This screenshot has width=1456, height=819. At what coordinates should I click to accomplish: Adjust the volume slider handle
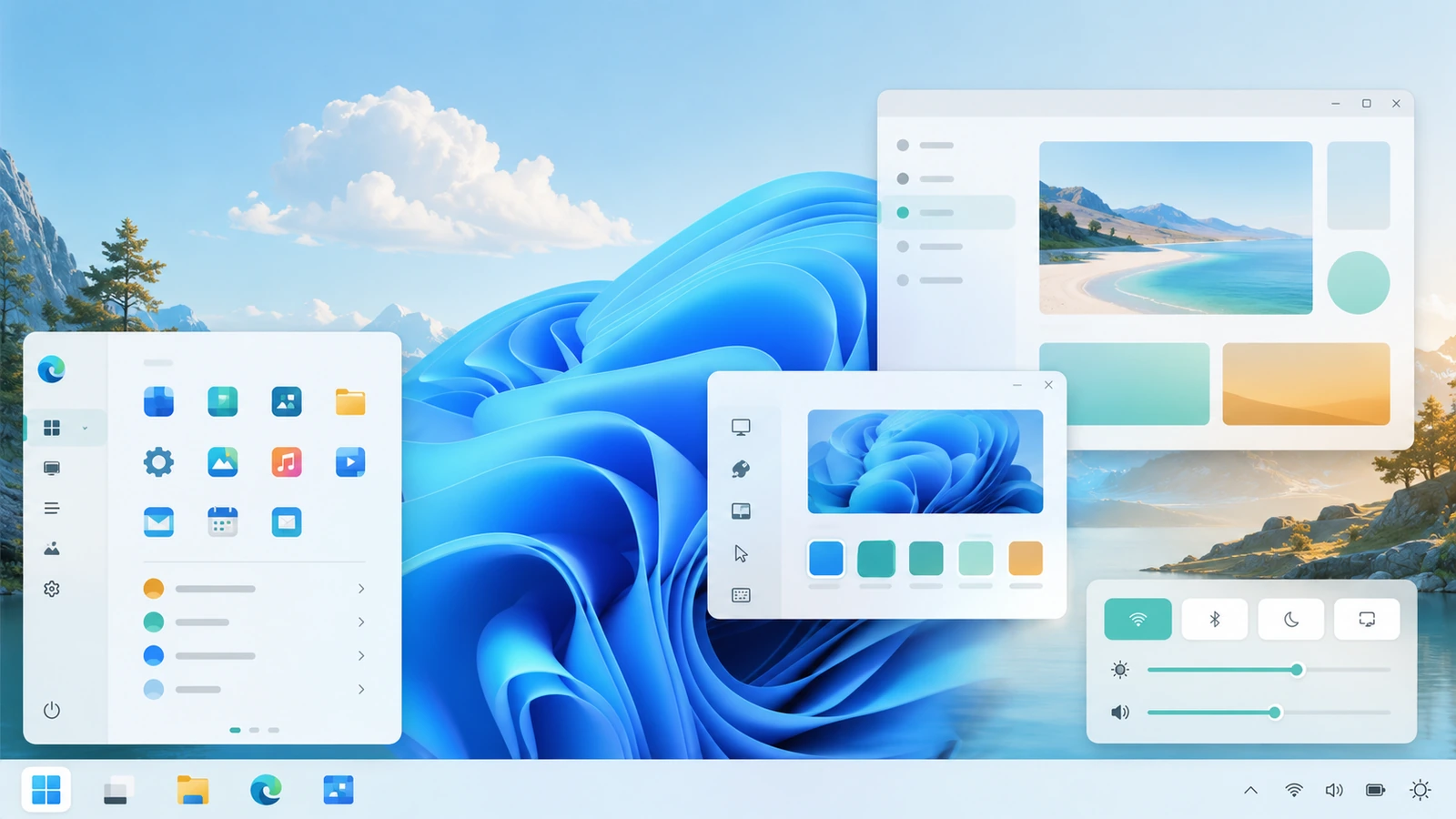pos(1275,713)
